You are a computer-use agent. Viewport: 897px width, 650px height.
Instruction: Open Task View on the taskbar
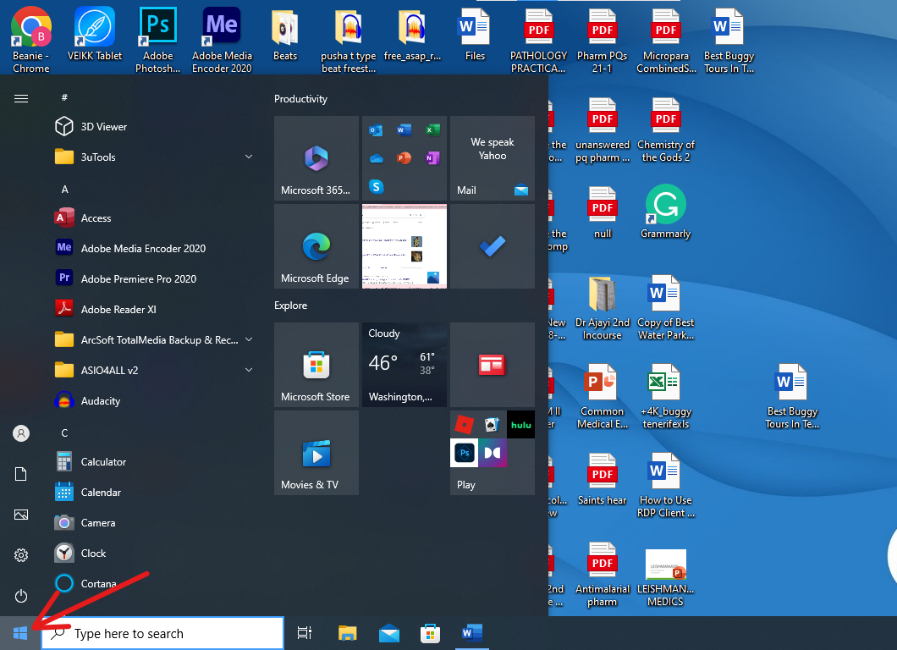click(x=304, y=633)
